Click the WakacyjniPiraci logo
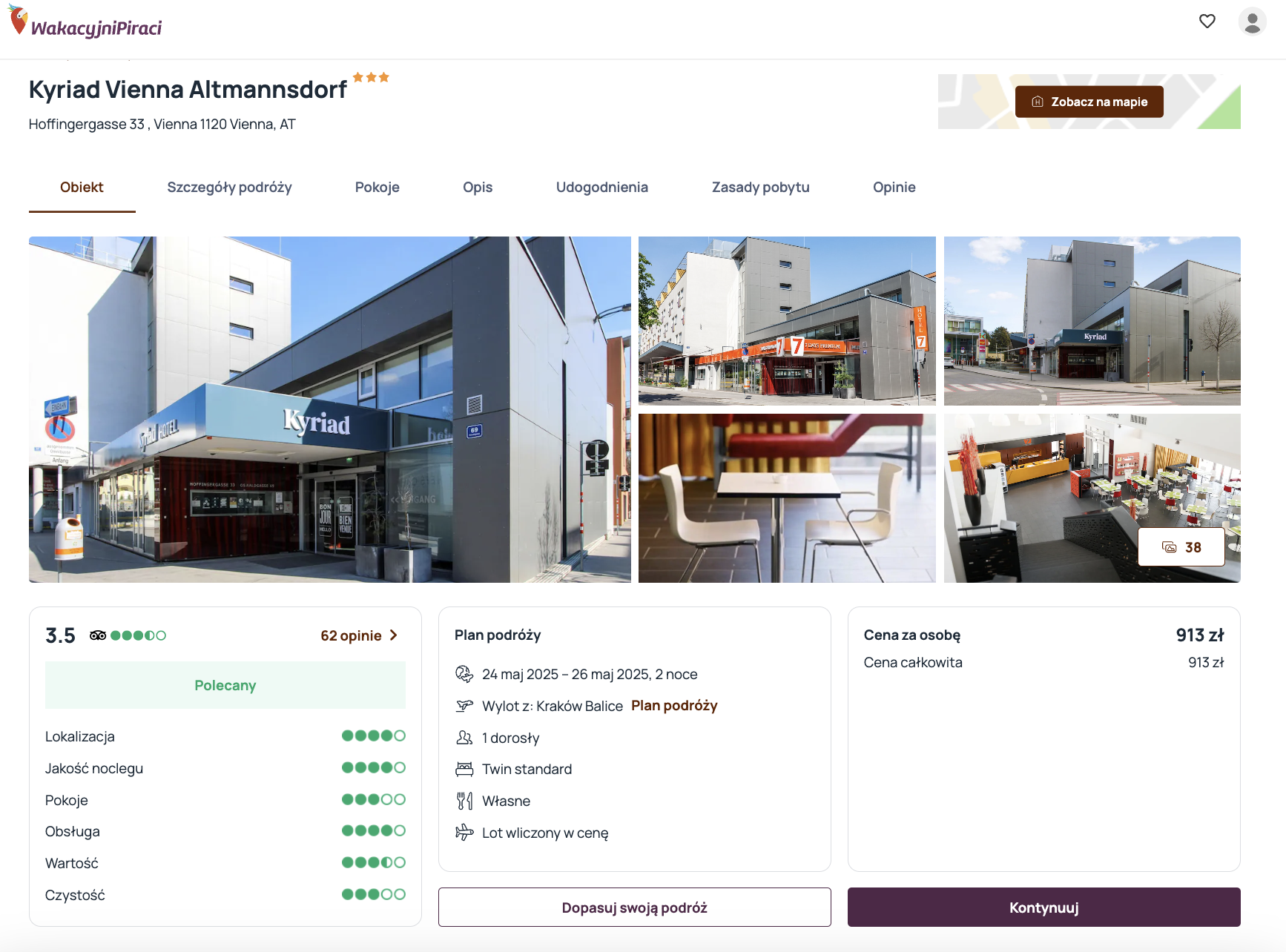 85,22
